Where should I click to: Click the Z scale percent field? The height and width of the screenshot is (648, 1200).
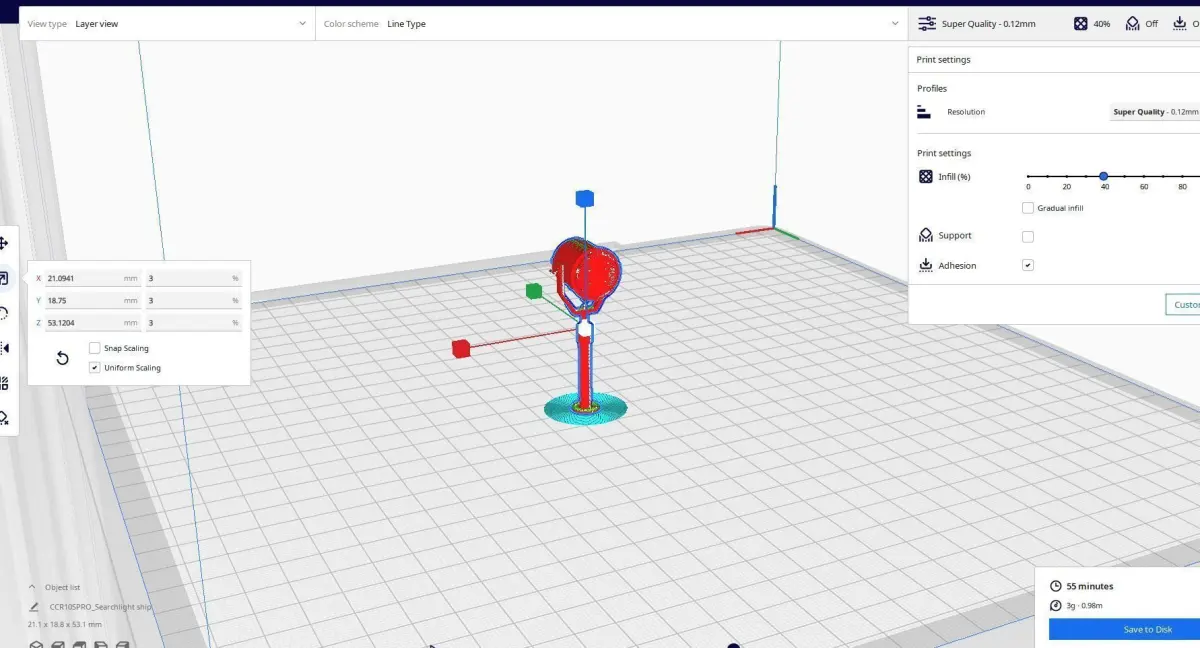coord(194,323)
